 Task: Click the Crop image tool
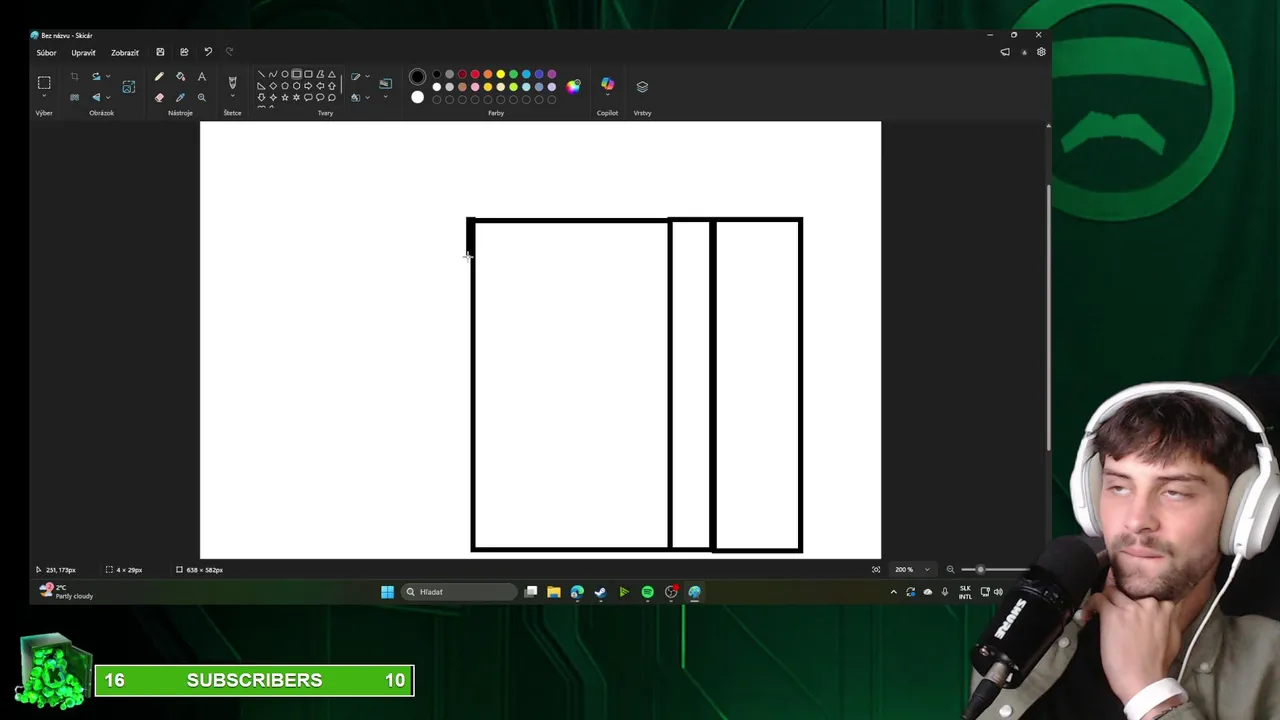(x=74, y=76)
